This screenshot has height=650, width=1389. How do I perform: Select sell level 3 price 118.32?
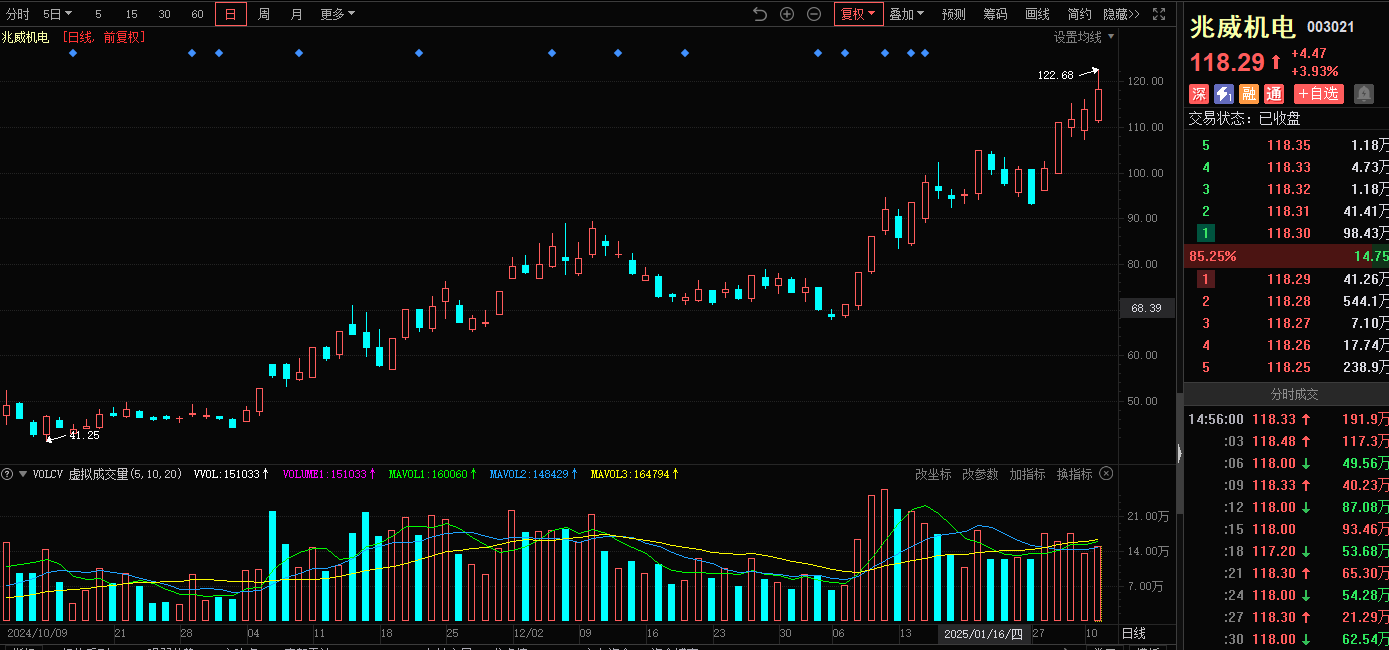pyautogui.click(x=1288, y=189)
